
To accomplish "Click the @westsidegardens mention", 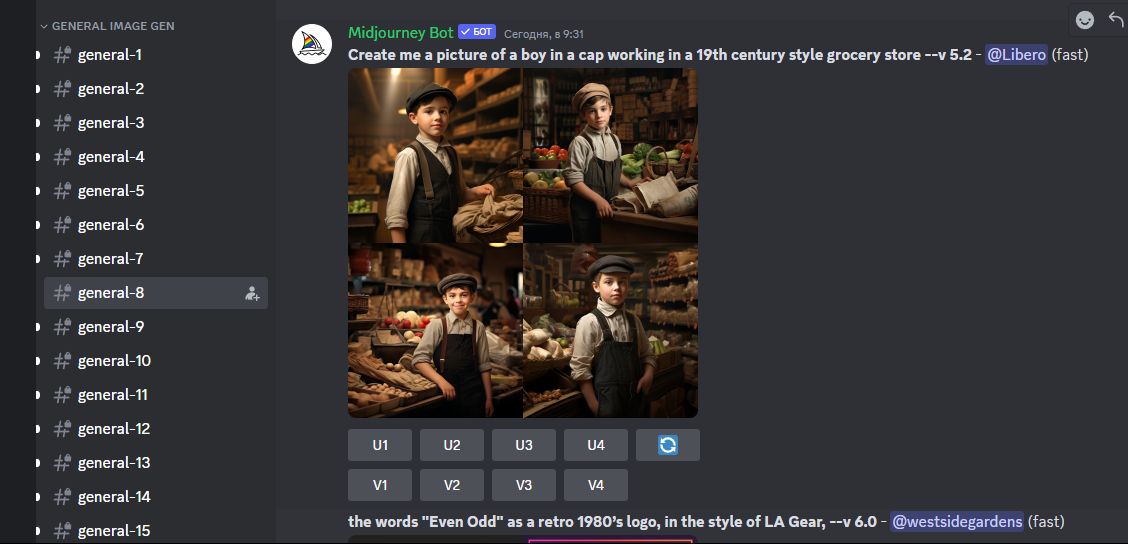I will point(957,521).
